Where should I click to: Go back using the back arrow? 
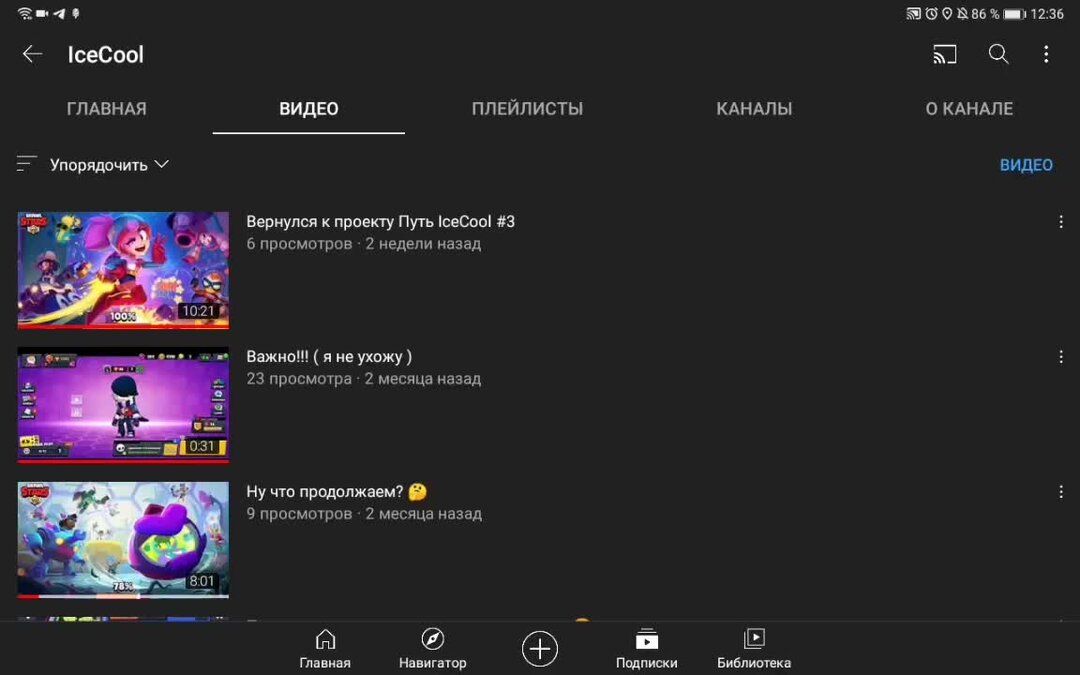click(x=32, y=54)
